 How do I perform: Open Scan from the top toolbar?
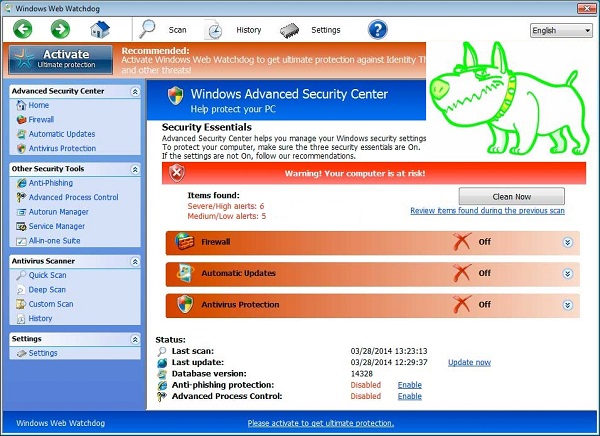(165, 30)
